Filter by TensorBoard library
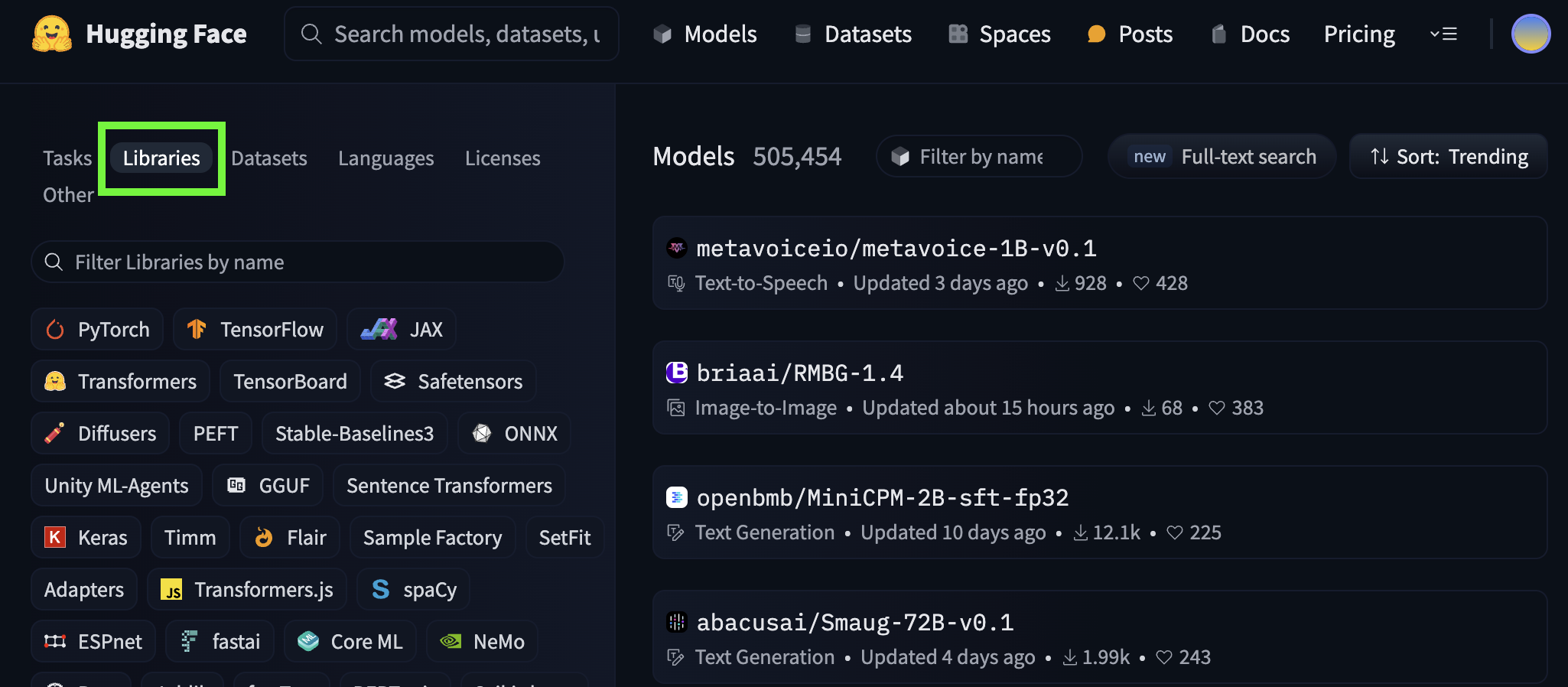Viewport: 1568px width, 687px height. tap(290, 382)
